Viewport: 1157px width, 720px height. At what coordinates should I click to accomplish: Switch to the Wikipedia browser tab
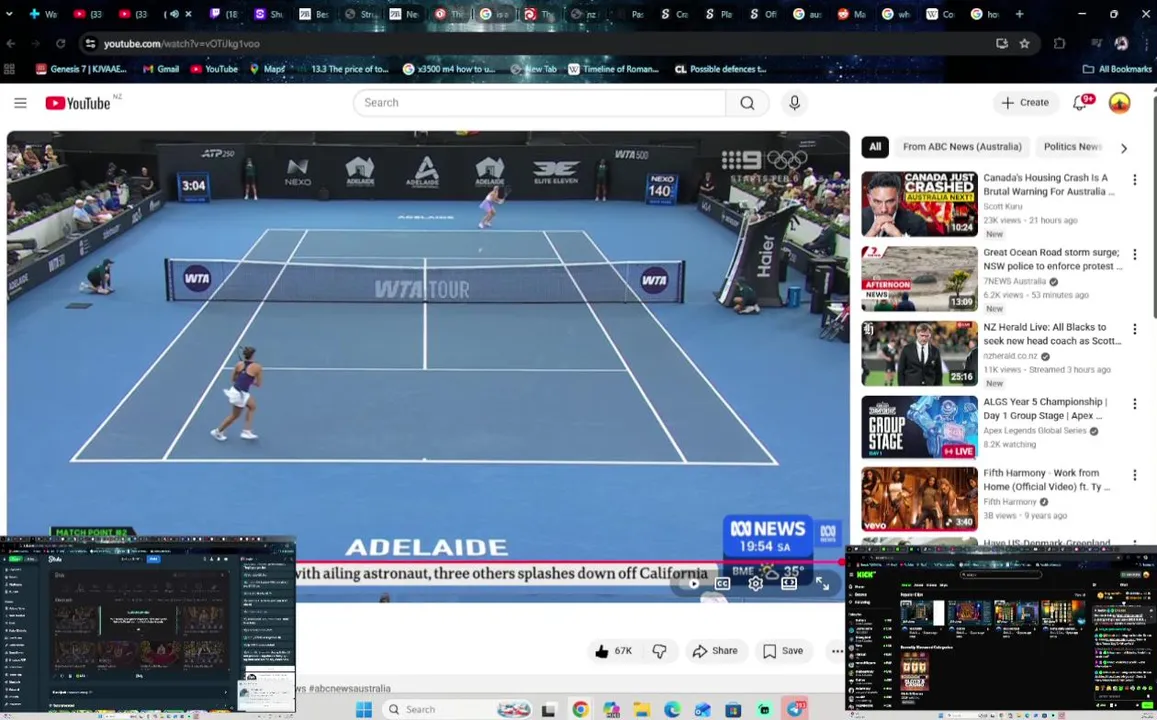942,14
